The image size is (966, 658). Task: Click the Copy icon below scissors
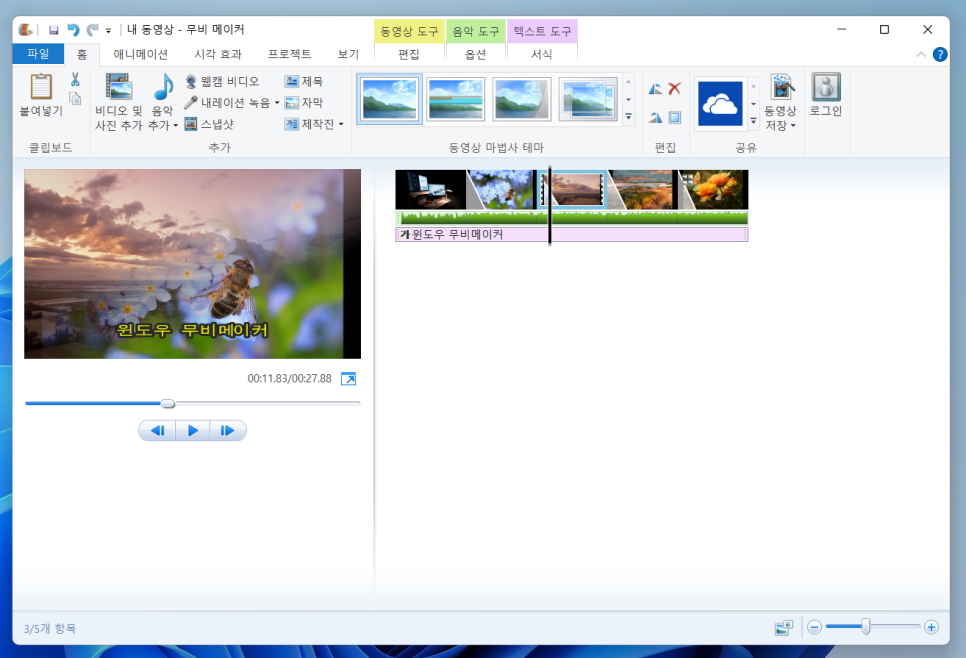coord(75,99)
